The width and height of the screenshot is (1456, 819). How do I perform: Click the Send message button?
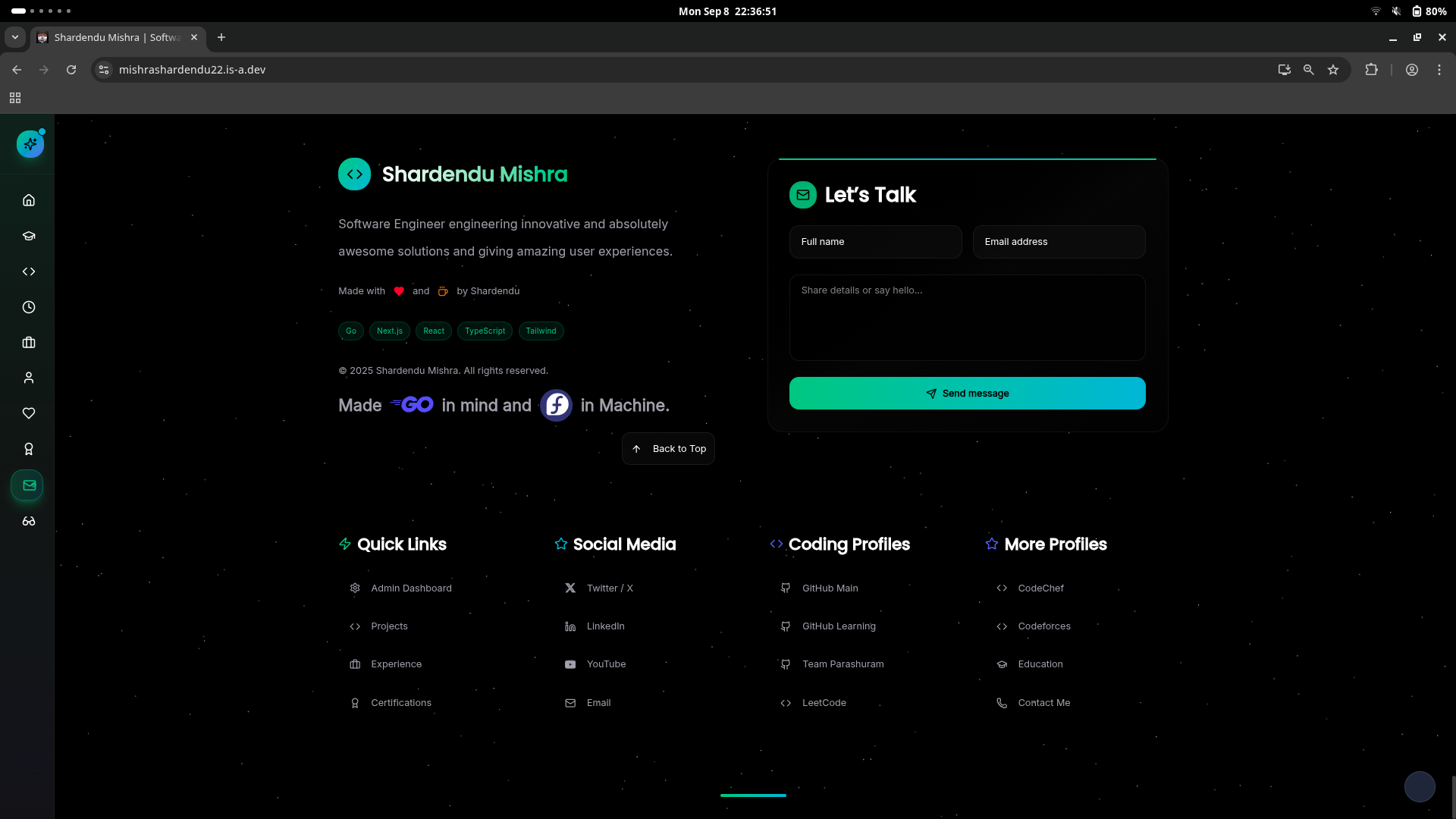[967, 394]
